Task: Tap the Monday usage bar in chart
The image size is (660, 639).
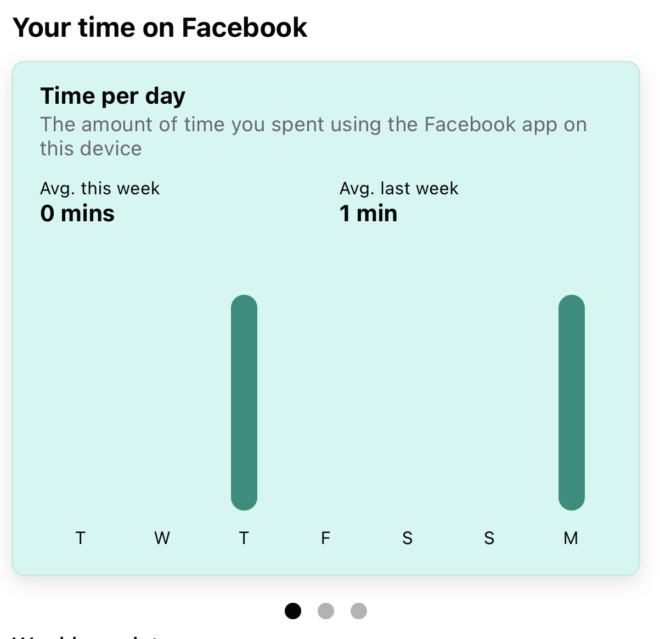Action: click(572, 402)
